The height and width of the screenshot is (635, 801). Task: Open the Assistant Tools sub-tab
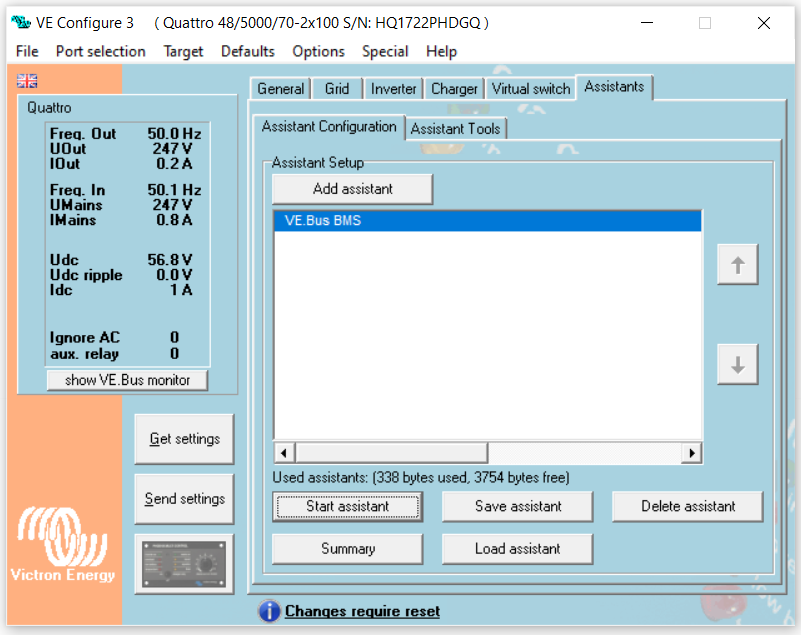pyautogui.click(x=455, y=129)
